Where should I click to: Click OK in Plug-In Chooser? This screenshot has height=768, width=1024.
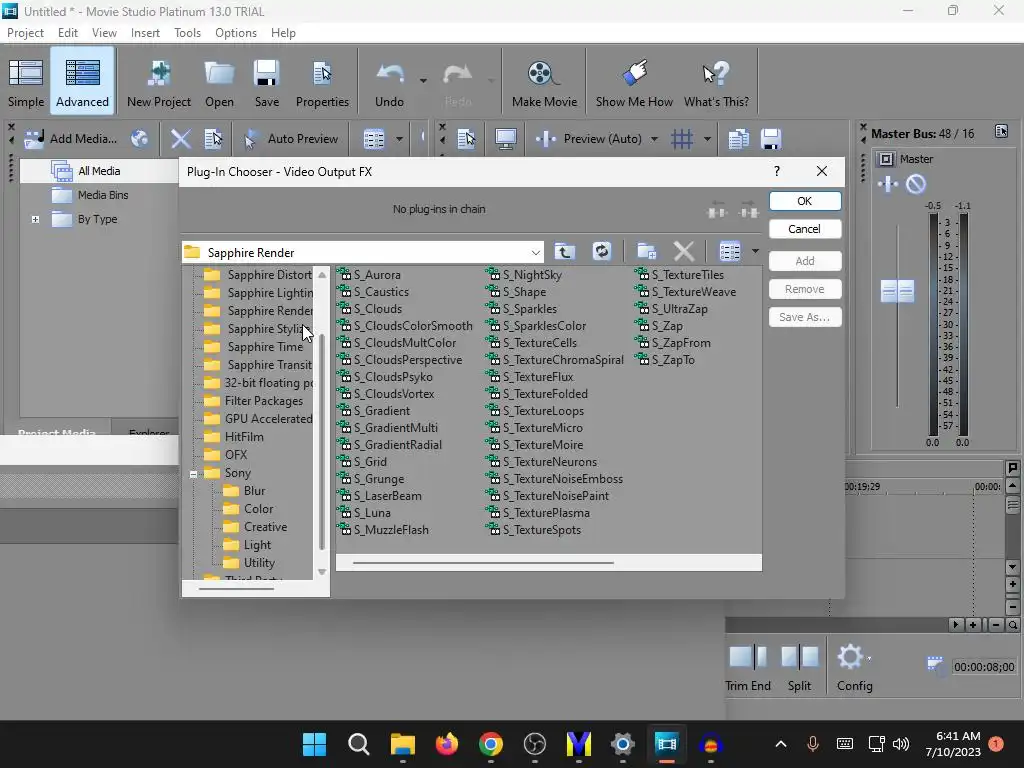[x=805, y=201]
